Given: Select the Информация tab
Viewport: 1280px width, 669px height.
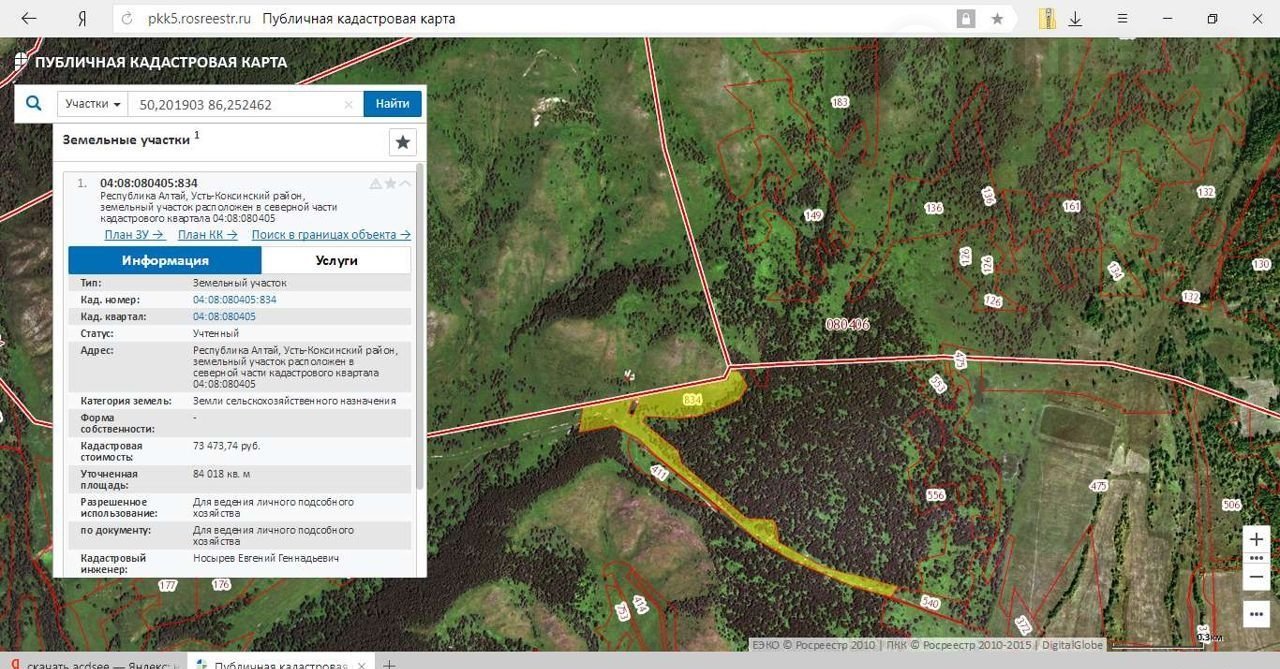Looking at the screenshot, I should pyautogui.click(x=165, y=260).
